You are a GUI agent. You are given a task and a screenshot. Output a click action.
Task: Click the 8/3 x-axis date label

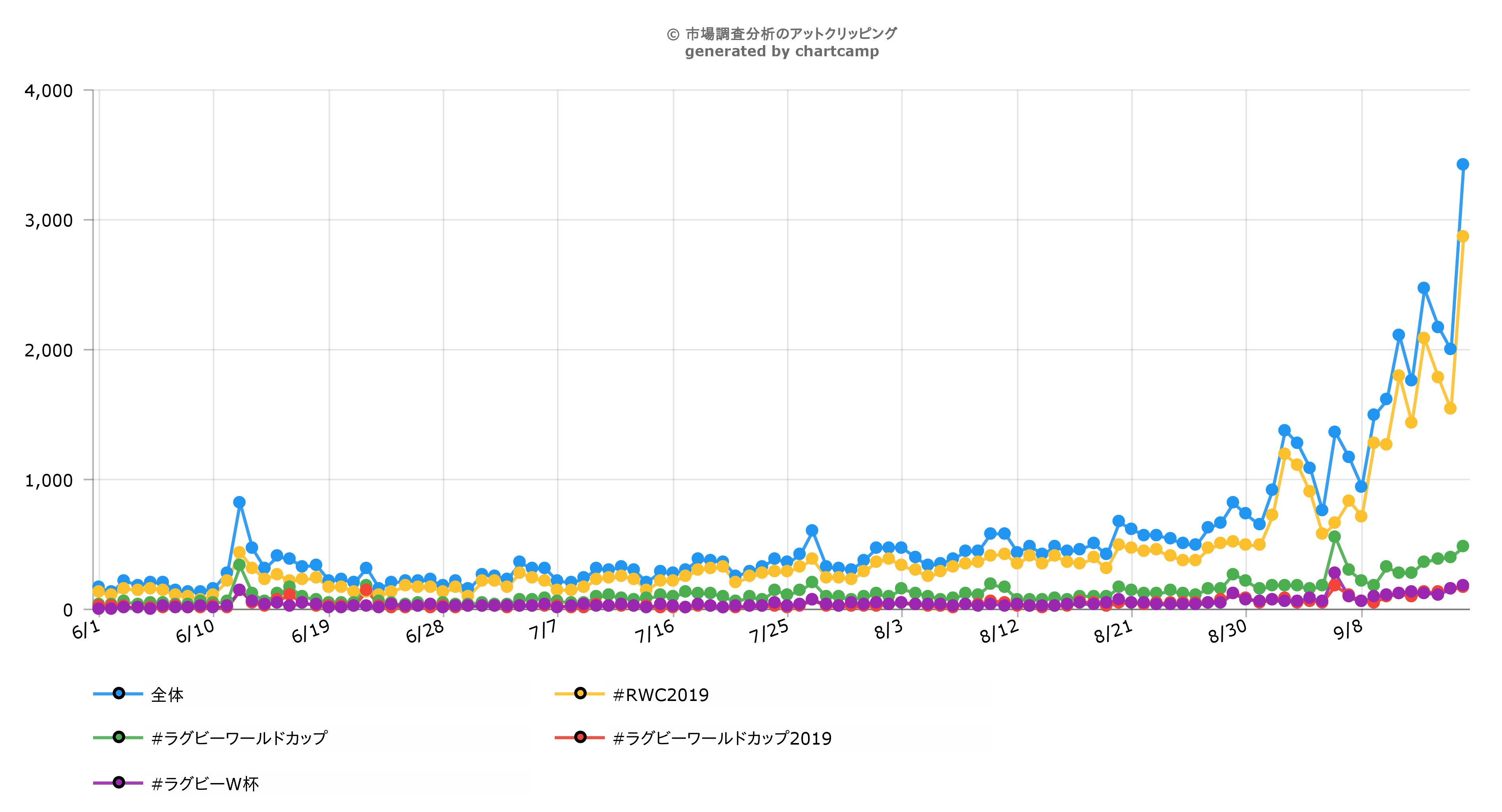tap(889, 630)
